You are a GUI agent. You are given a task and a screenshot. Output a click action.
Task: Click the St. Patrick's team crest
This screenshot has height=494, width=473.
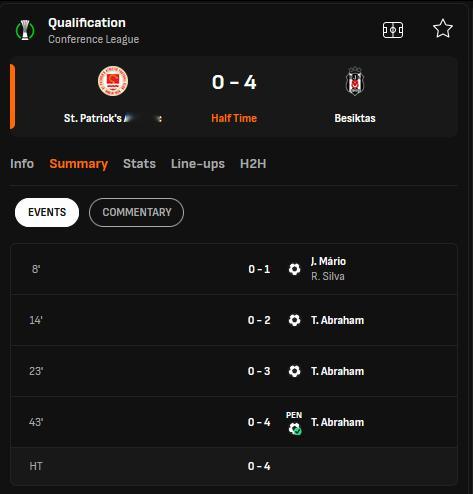click(113, 81)
